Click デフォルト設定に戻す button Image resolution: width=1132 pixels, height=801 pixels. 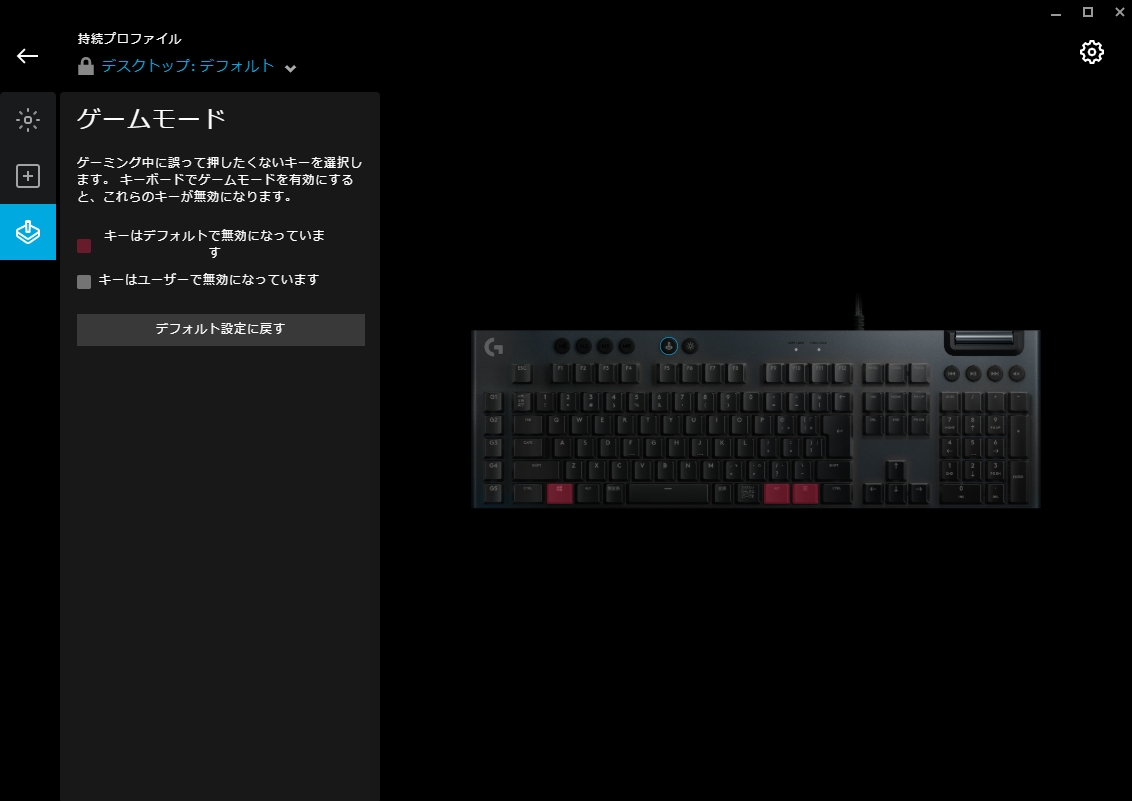pyautogui.click(x=221, y=330)
